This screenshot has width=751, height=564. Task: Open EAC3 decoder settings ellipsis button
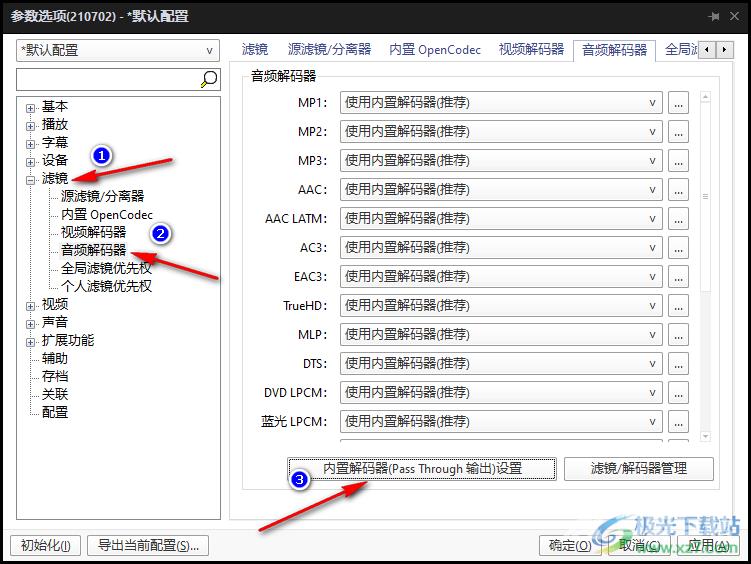tap(678, 276)
